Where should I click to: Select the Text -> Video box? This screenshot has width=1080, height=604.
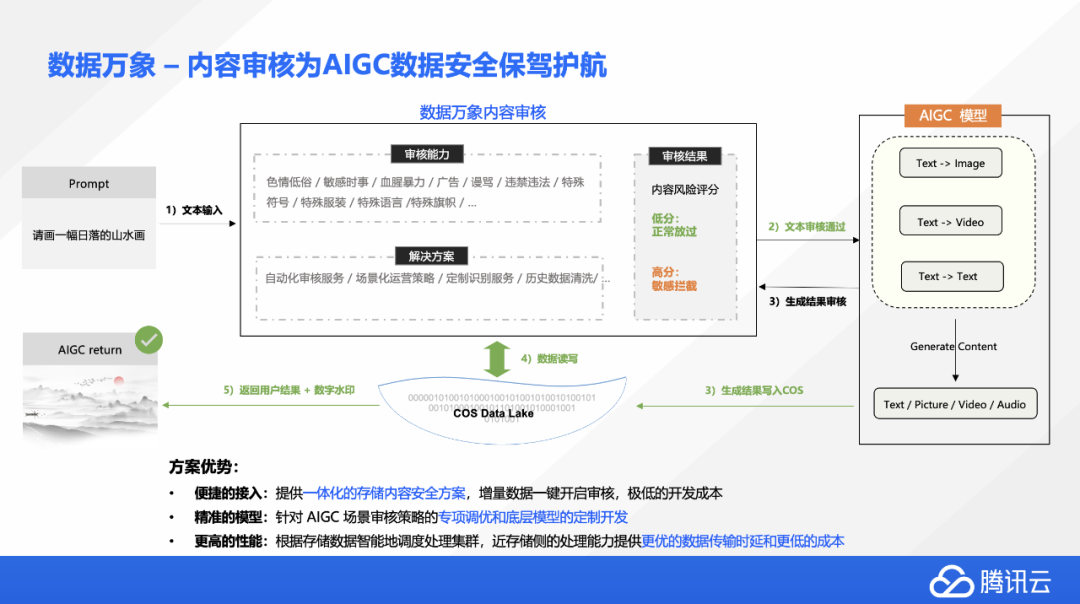[x=951, y=222]
